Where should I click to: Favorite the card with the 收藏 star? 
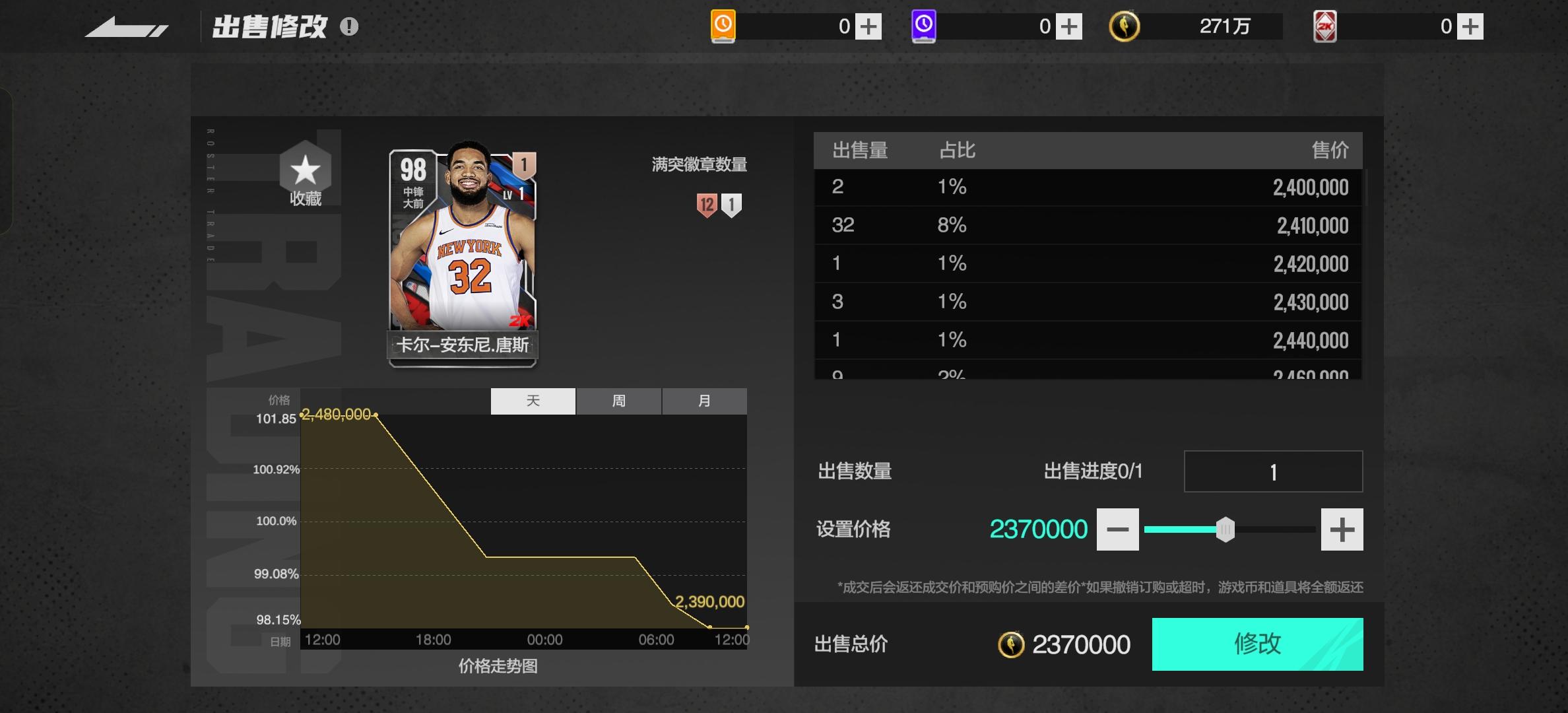click(306, 174)
